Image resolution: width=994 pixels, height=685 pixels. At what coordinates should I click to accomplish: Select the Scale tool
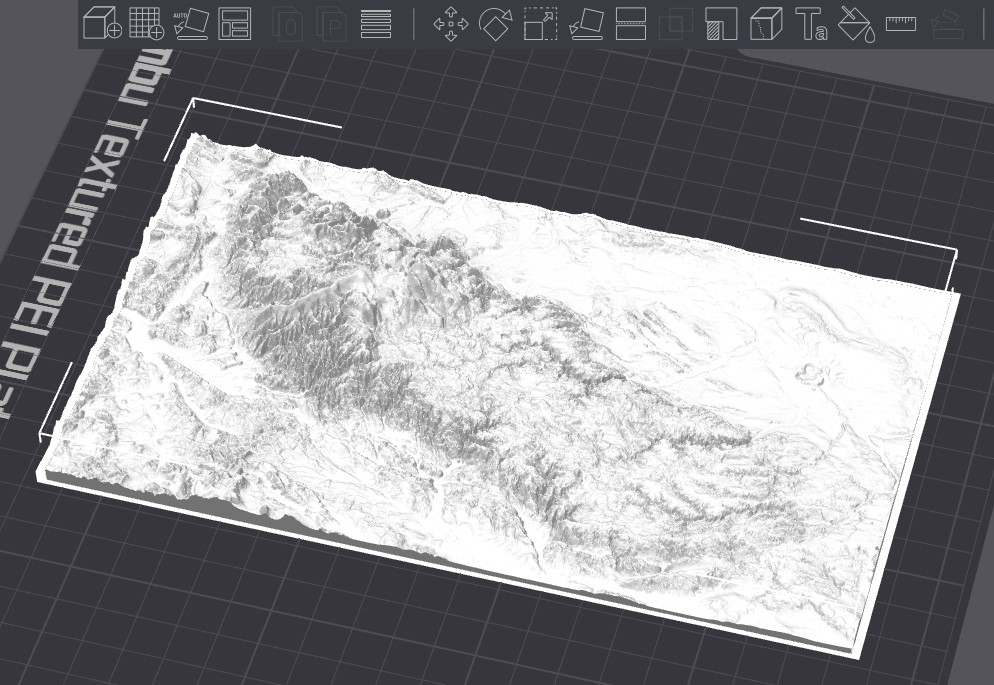click(x=540, y=23)
